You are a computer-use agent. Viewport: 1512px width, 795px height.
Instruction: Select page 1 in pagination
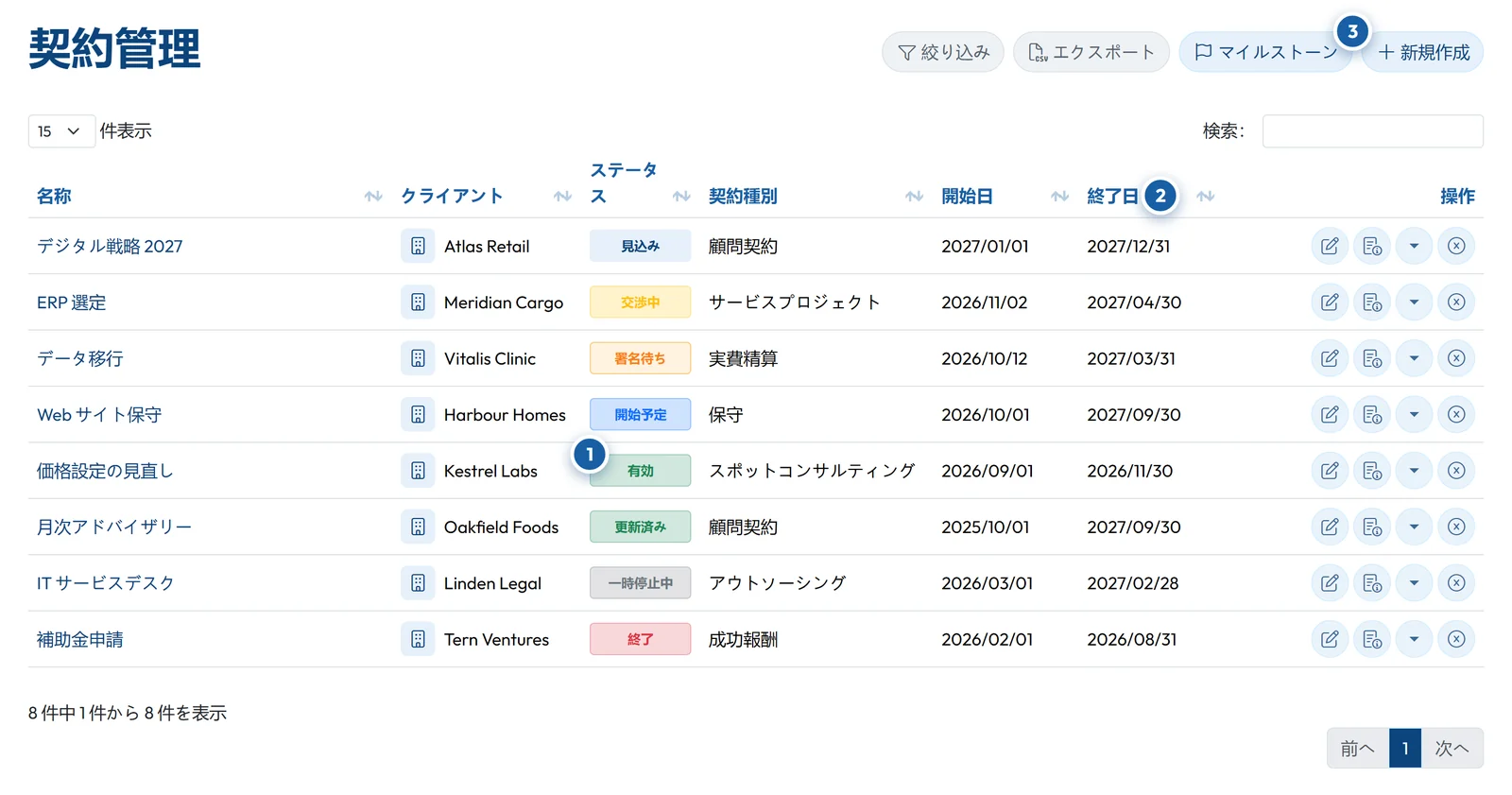[1405, 748]
